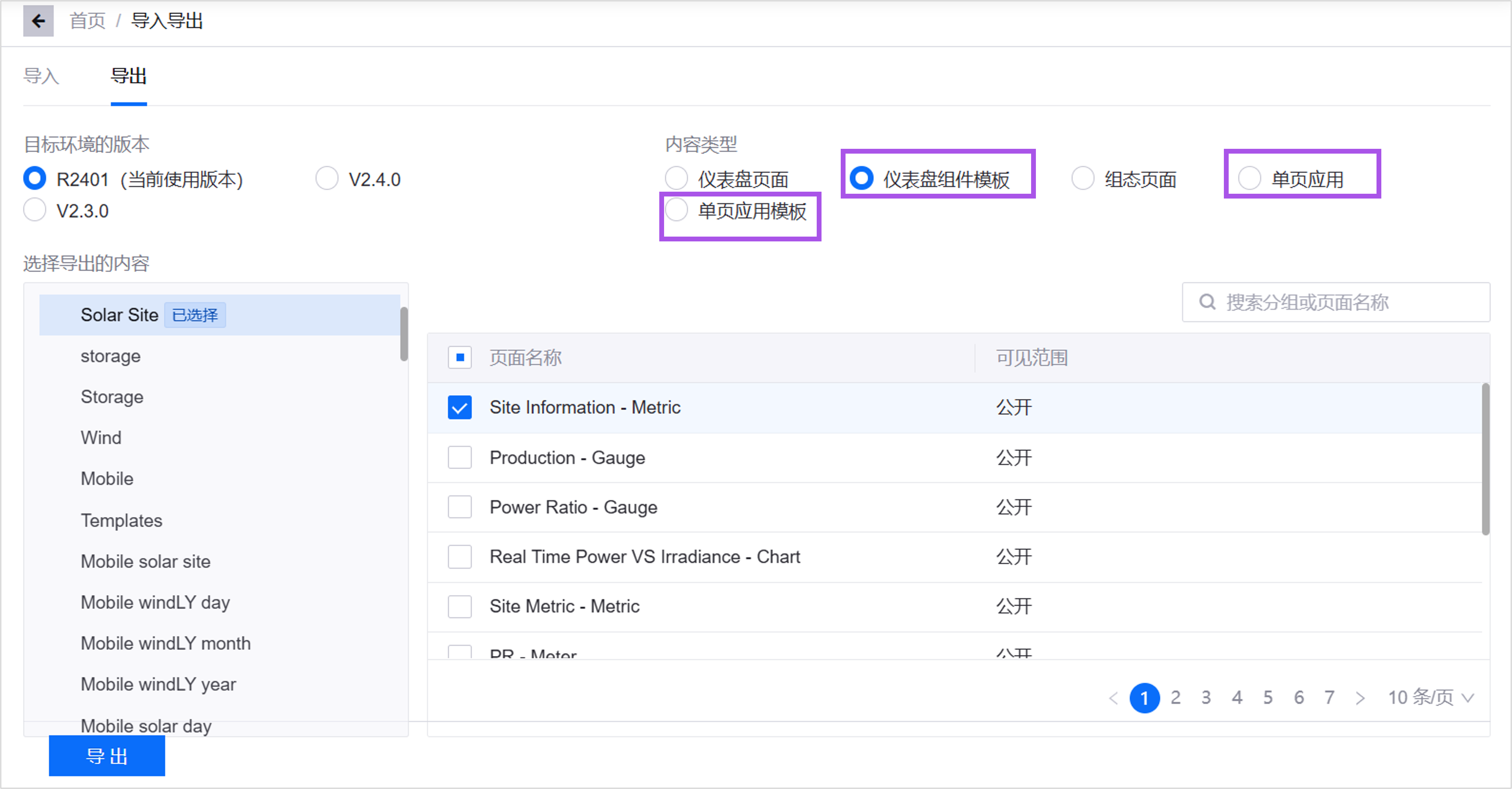1512x789 pixels.
Task: Click the search magnifier icon
Action: click(x=1207, y=302)
